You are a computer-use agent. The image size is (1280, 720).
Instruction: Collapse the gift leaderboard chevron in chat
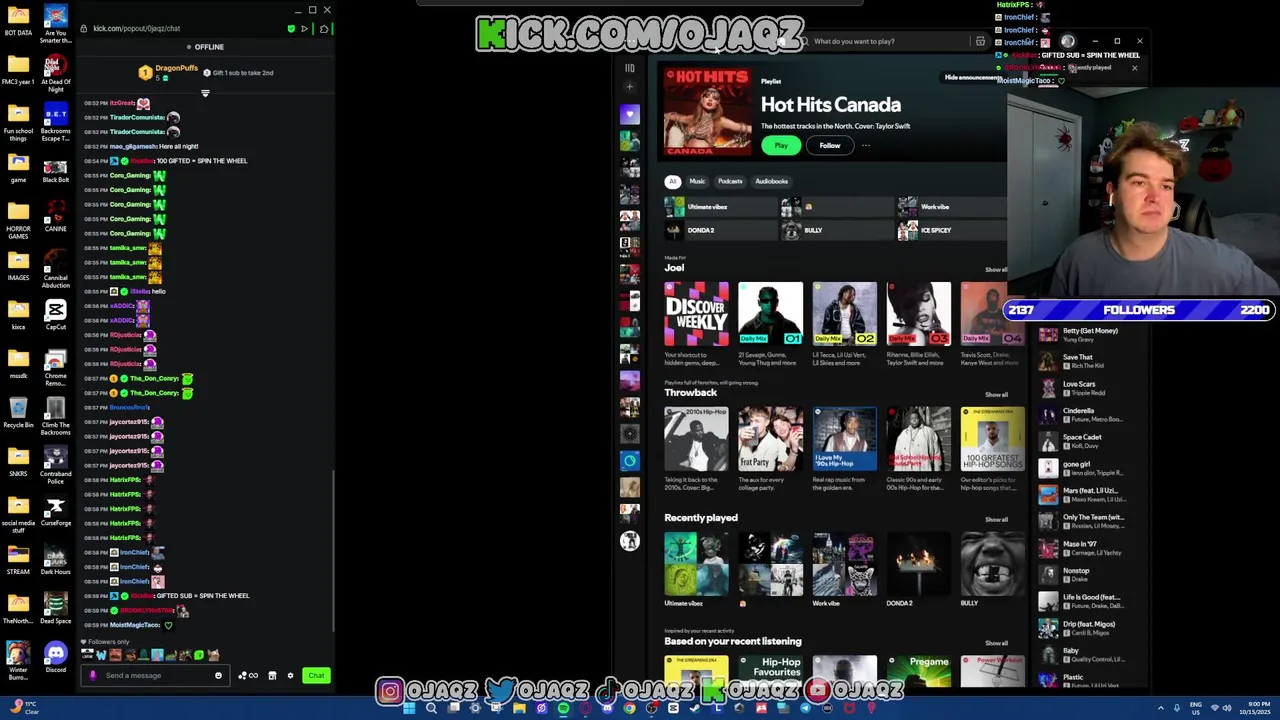click(x=205, y=93)
